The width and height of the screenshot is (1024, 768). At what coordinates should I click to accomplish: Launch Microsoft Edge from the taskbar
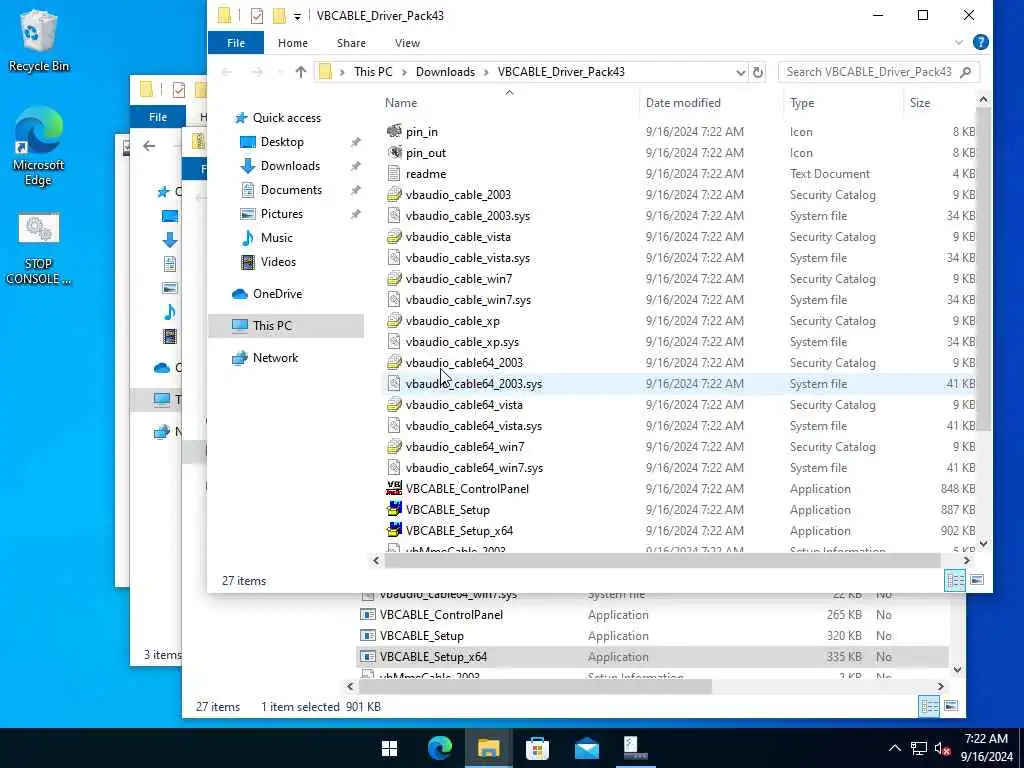(x=440, y=748)
